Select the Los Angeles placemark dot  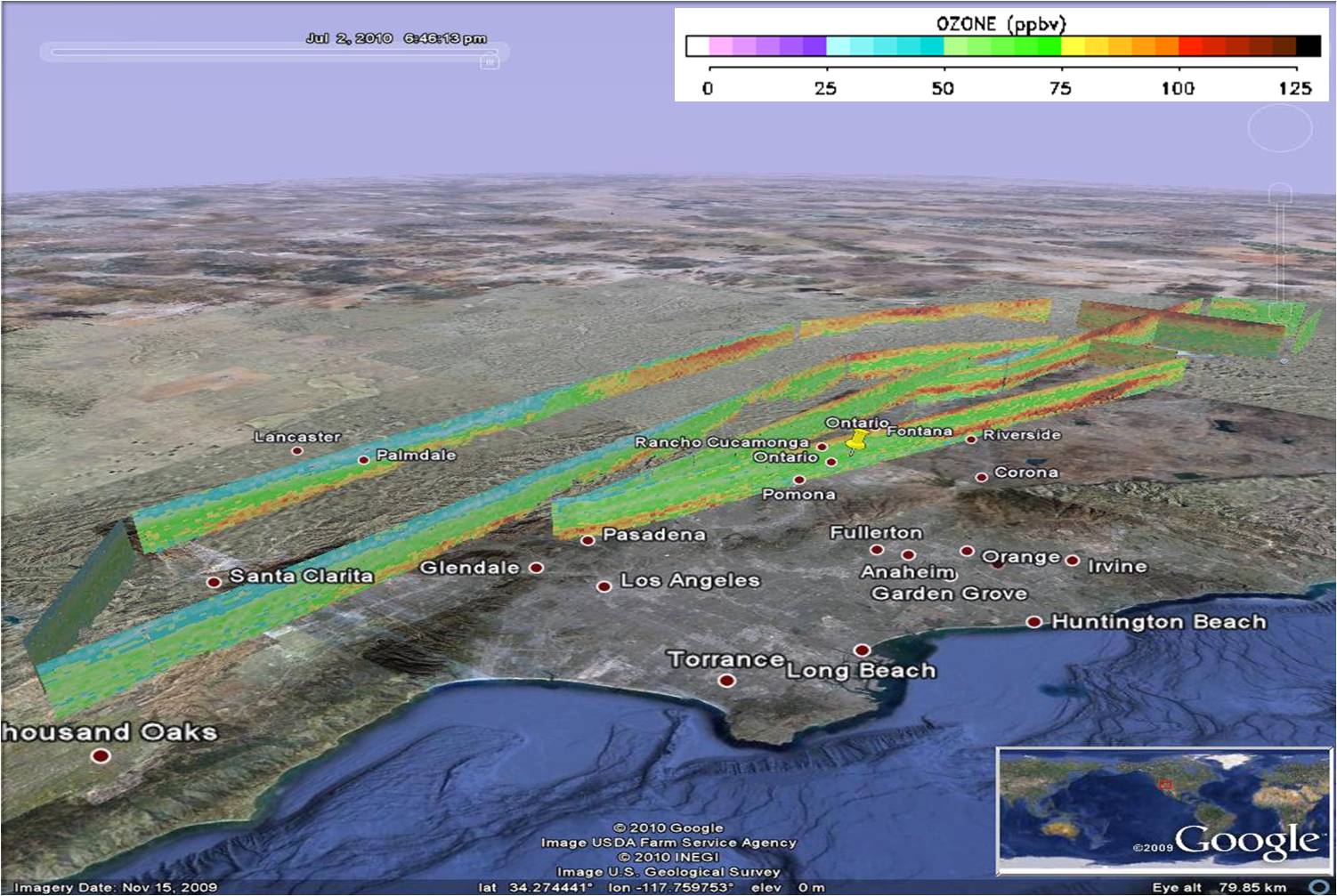604,586
